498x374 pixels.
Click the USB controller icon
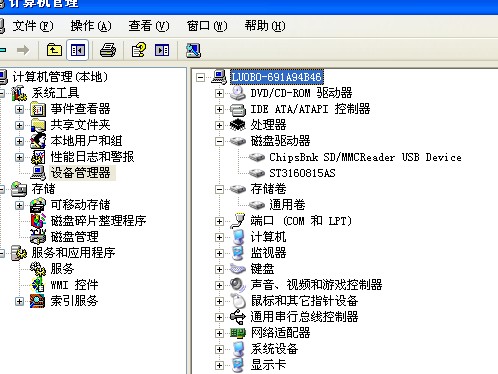pyautogui.click(x=238, y=317)
